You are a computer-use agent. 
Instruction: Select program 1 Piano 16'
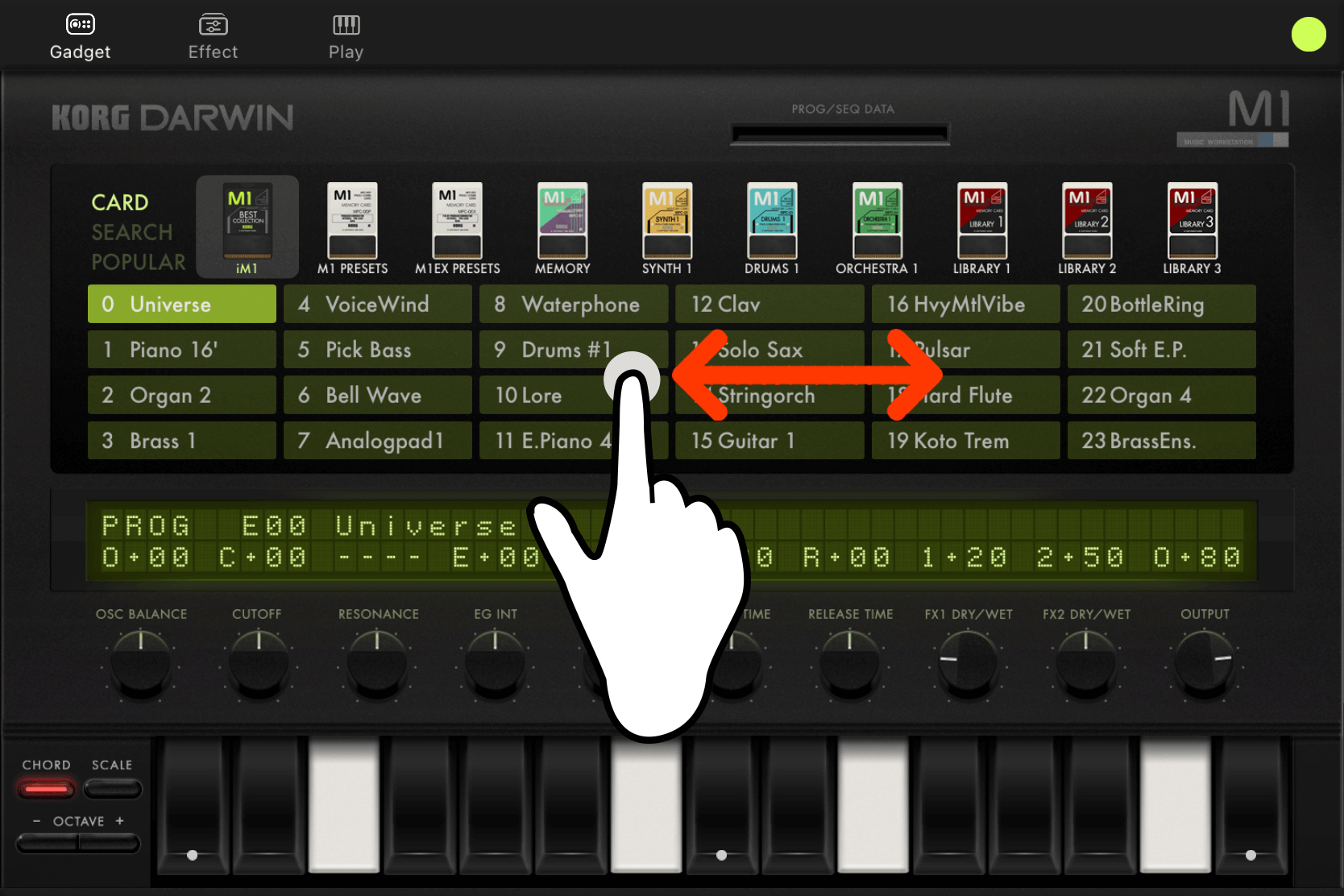(182, 350)
